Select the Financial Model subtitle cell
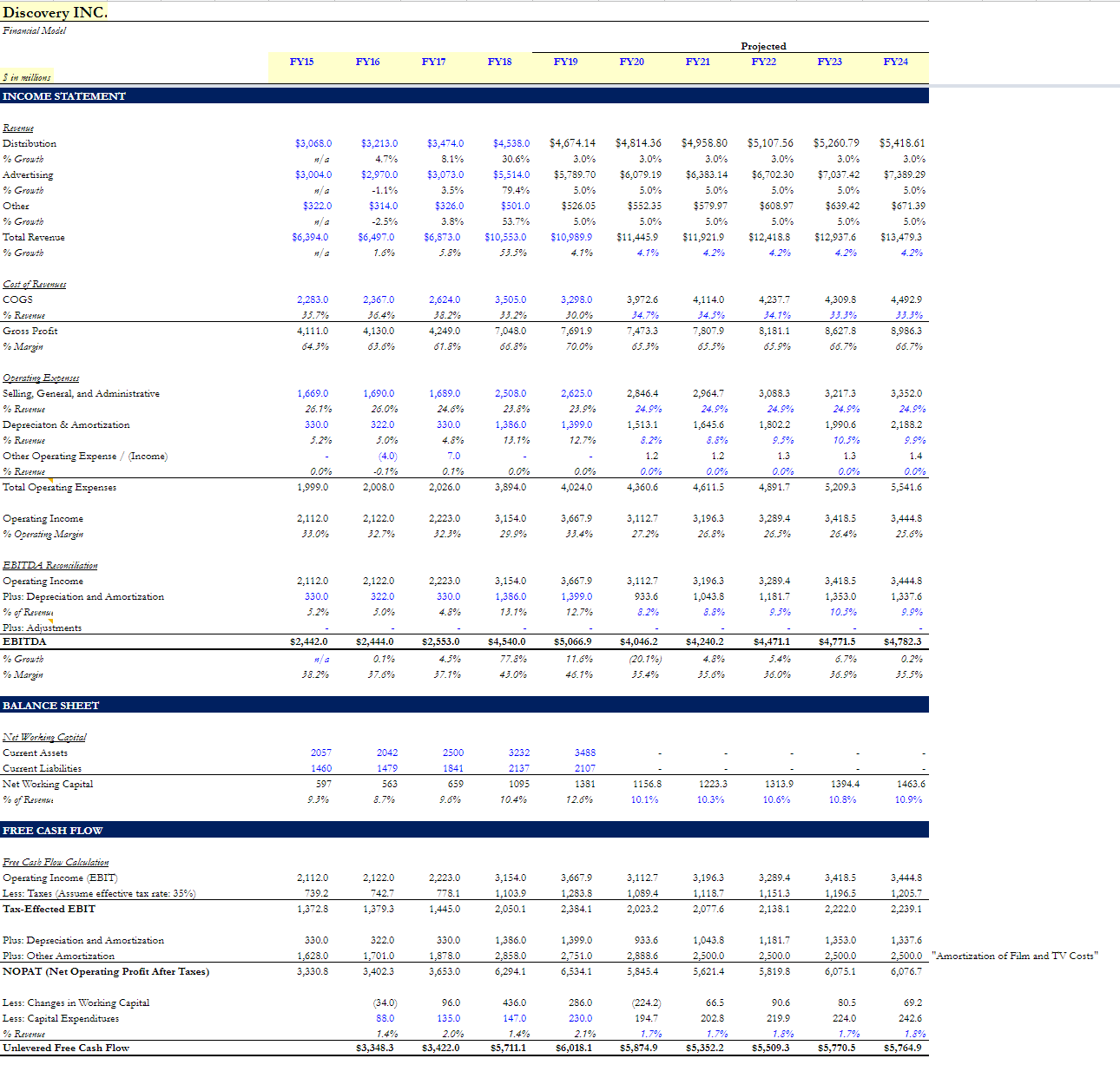Image resolution: width=1120 pixels, height=1065 pixels. [x=34, y=30]
